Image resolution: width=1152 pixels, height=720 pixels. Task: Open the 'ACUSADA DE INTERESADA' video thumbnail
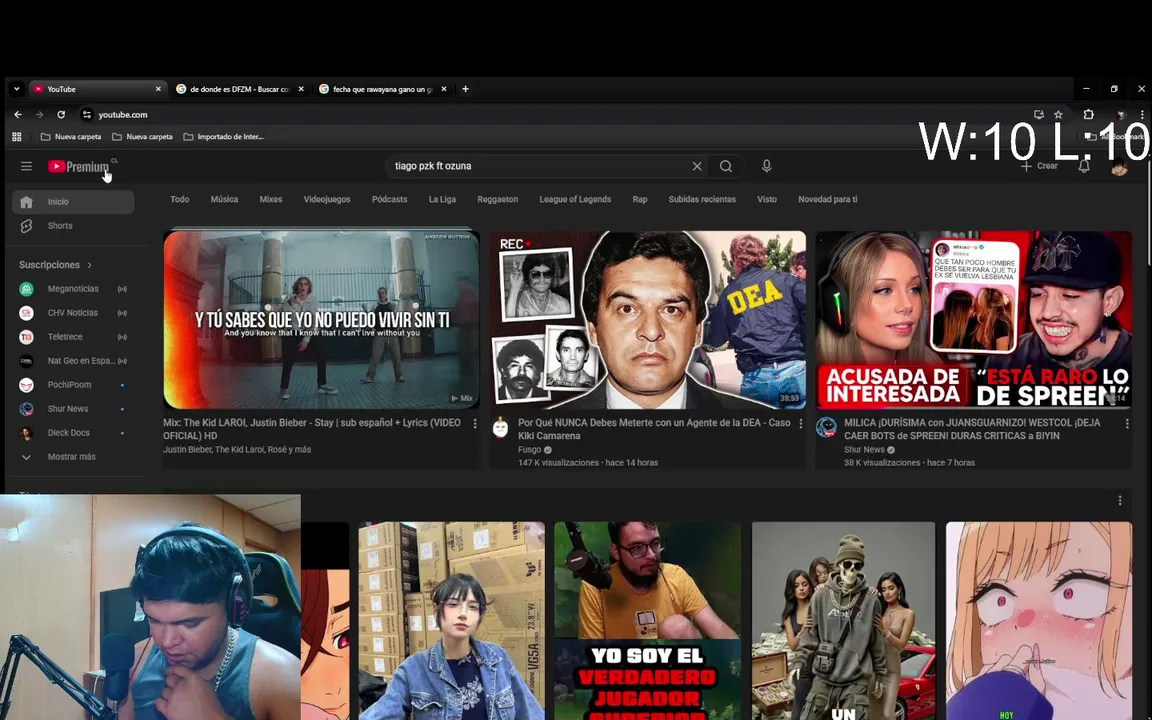973,320
